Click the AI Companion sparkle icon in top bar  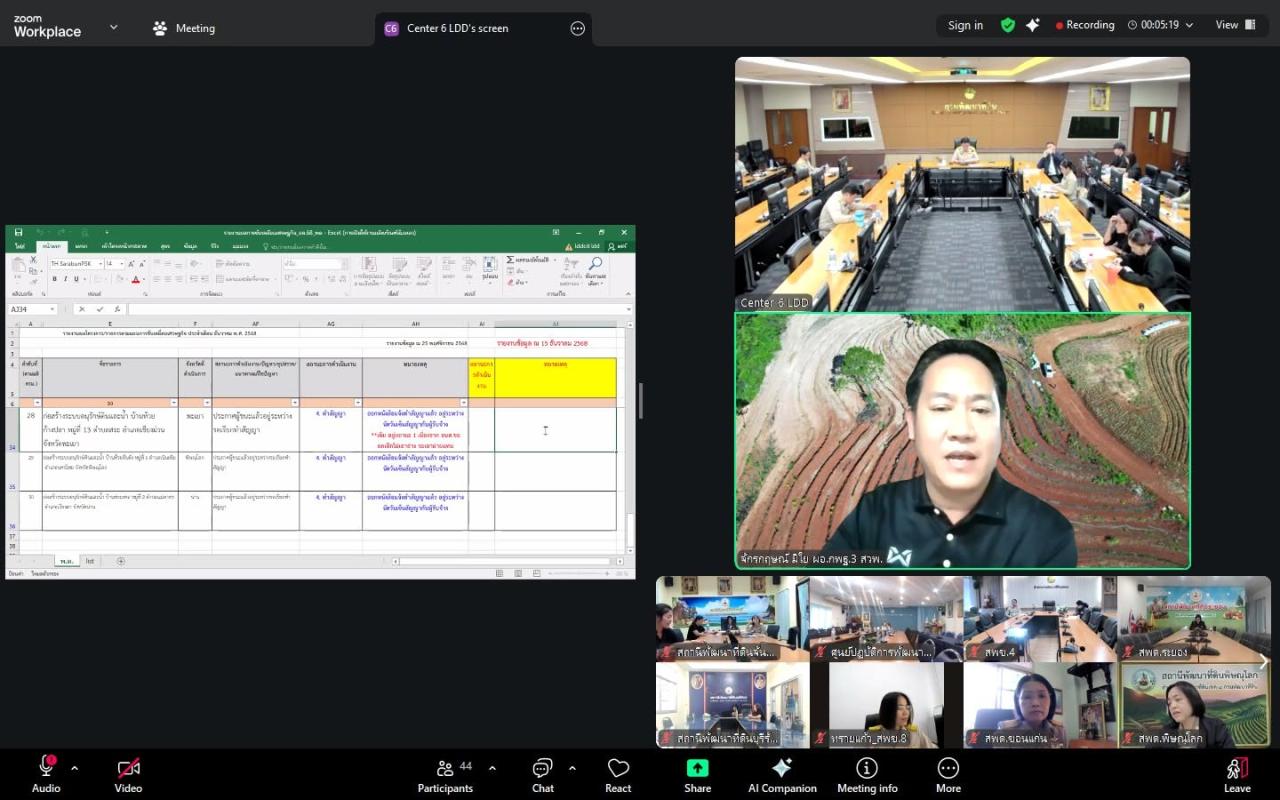pyautogui.click(x=1033, y=25)
